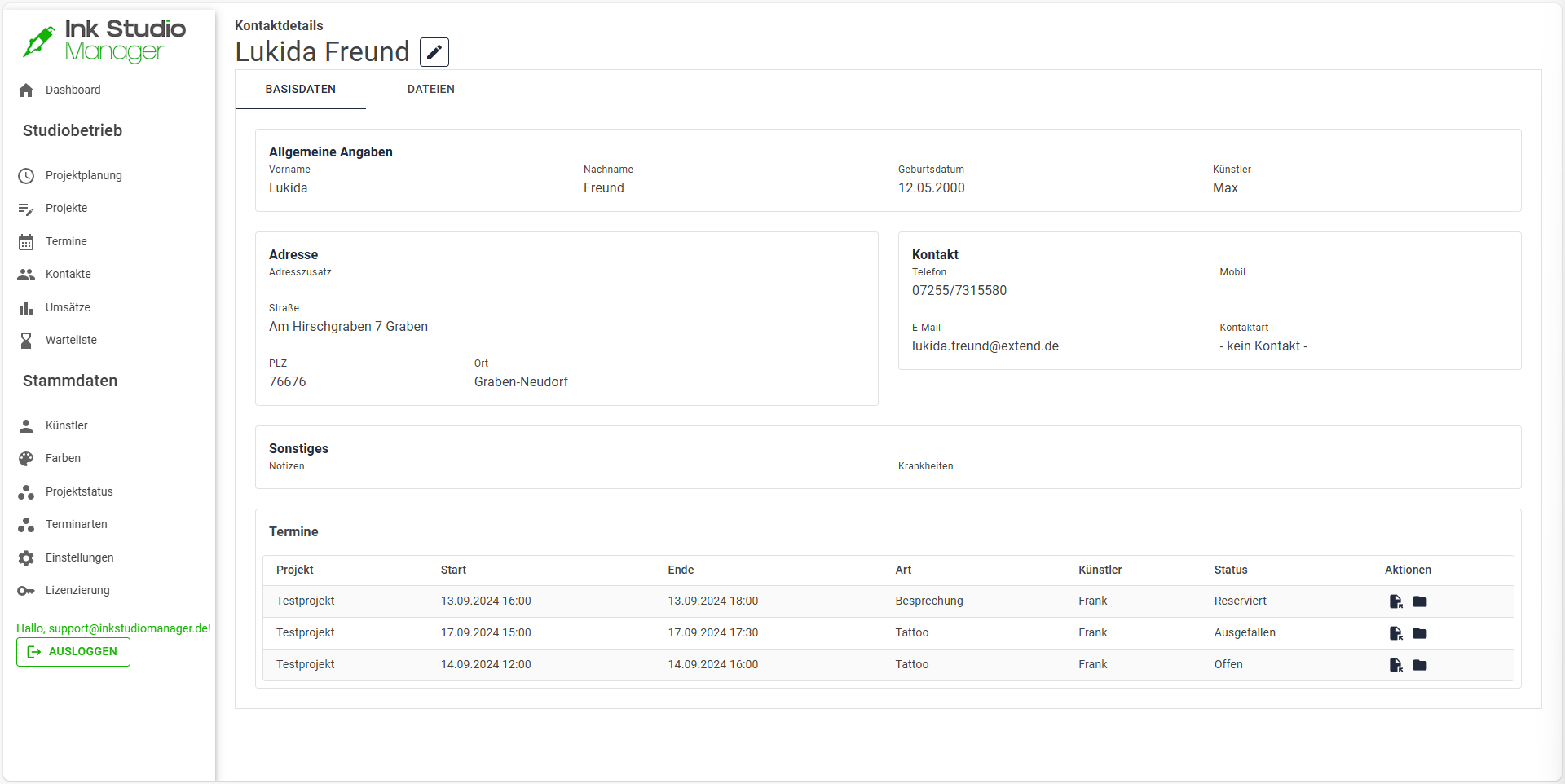Open document icon for the Besprechung appointment
The image size is (1565, 784).
click(1396, 601)
